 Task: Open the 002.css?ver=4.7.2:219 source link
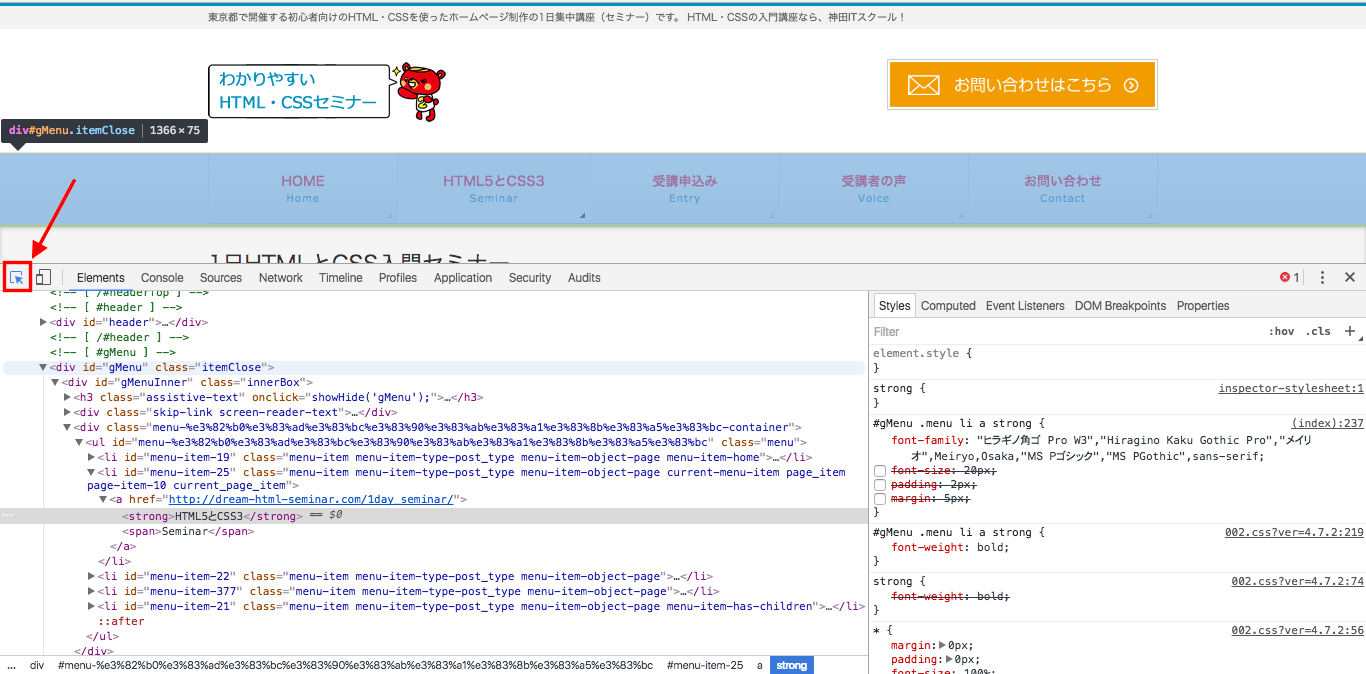pyautogui.click(x=1294, y=532)
